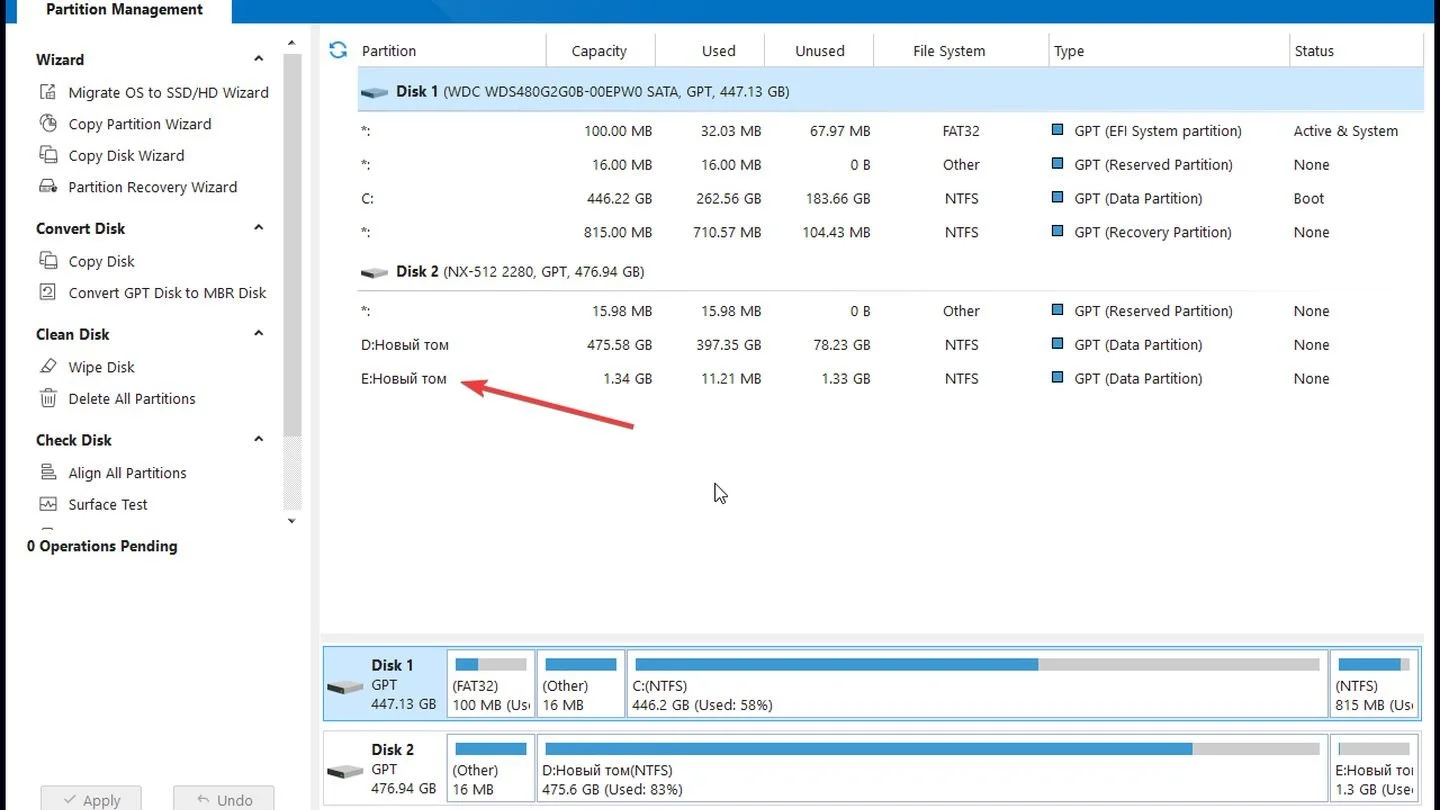The image size is (1440, 810).
Task: Sort by the Capacity column header
Action: pos(600,51)
